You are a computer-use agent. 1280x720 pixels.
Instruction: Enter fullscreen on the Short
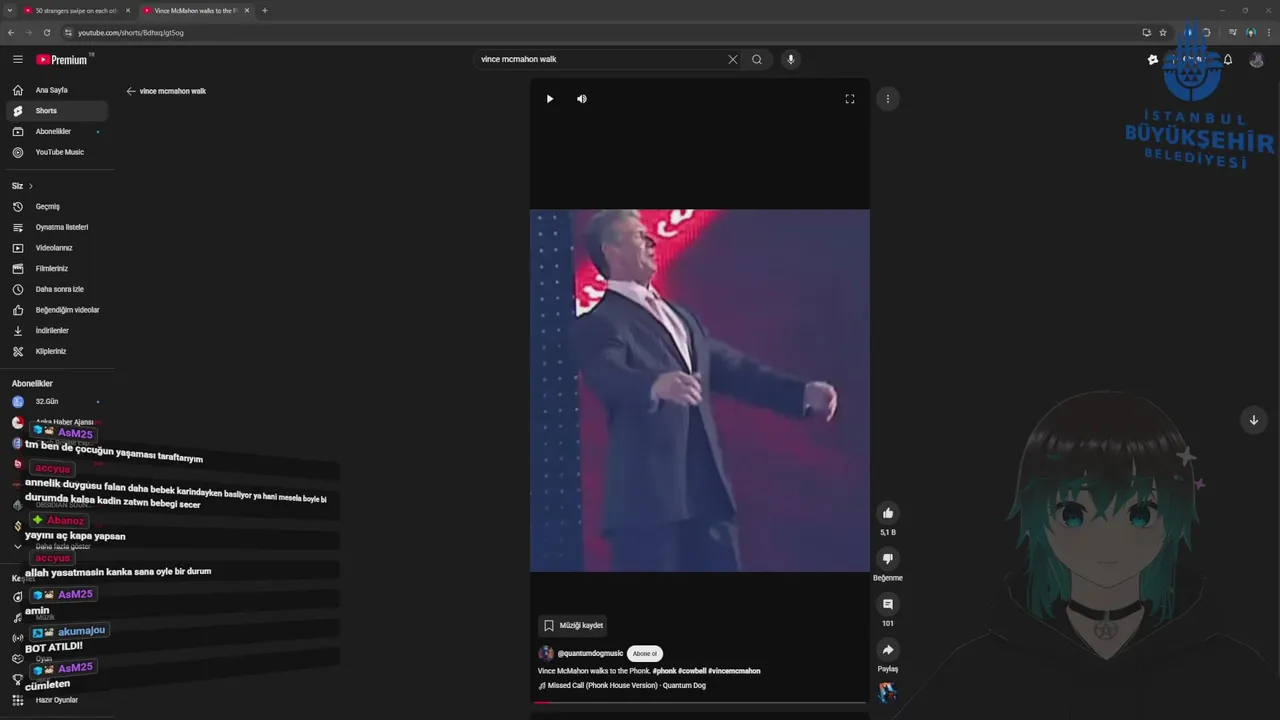[850, 99]
